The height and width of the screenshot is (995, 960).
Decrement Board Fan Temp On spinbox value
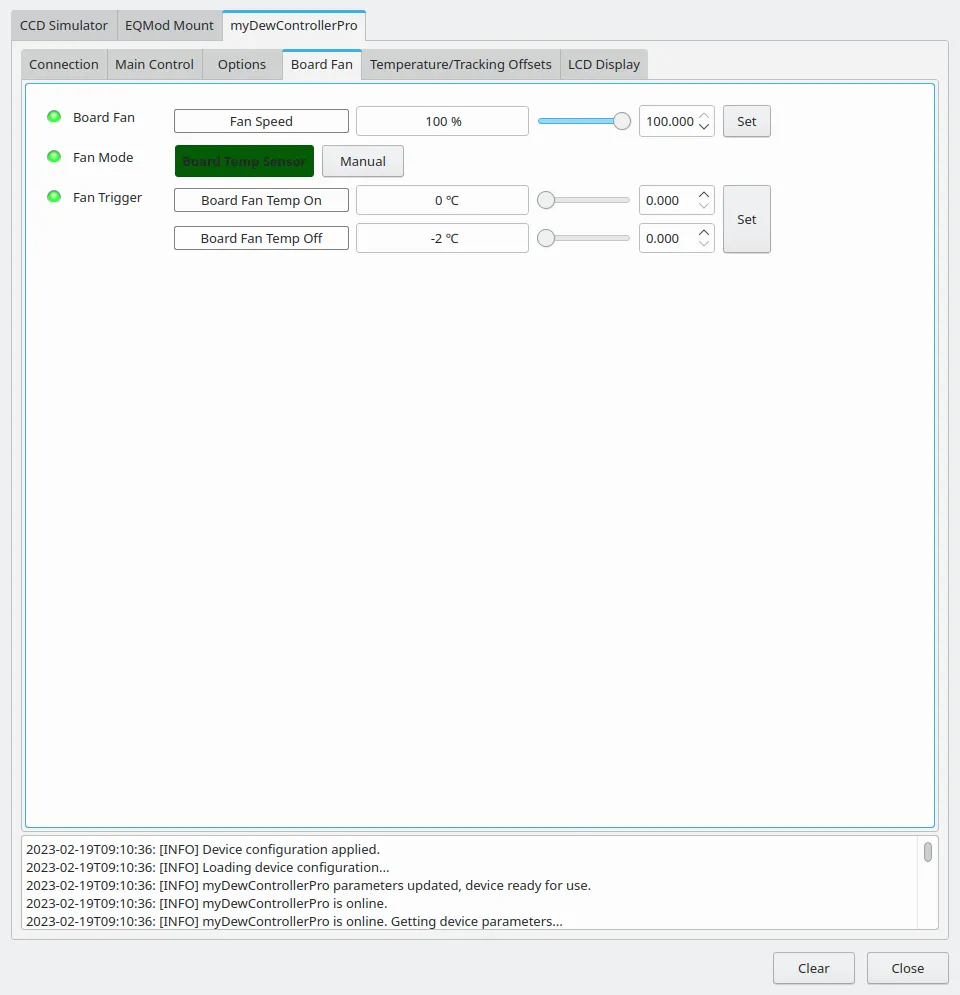(704, 206)
